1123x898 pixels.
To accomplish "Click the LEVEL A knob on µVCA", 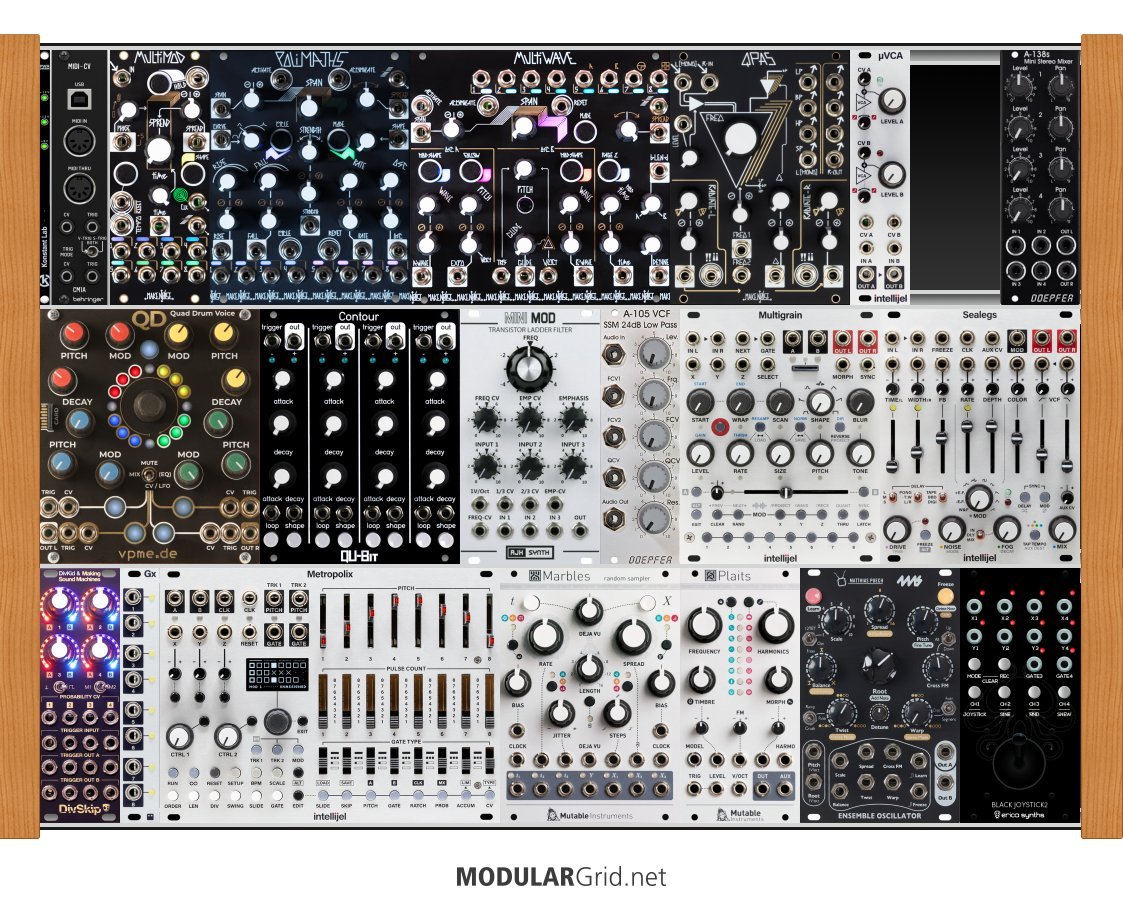I will point(890,101).
